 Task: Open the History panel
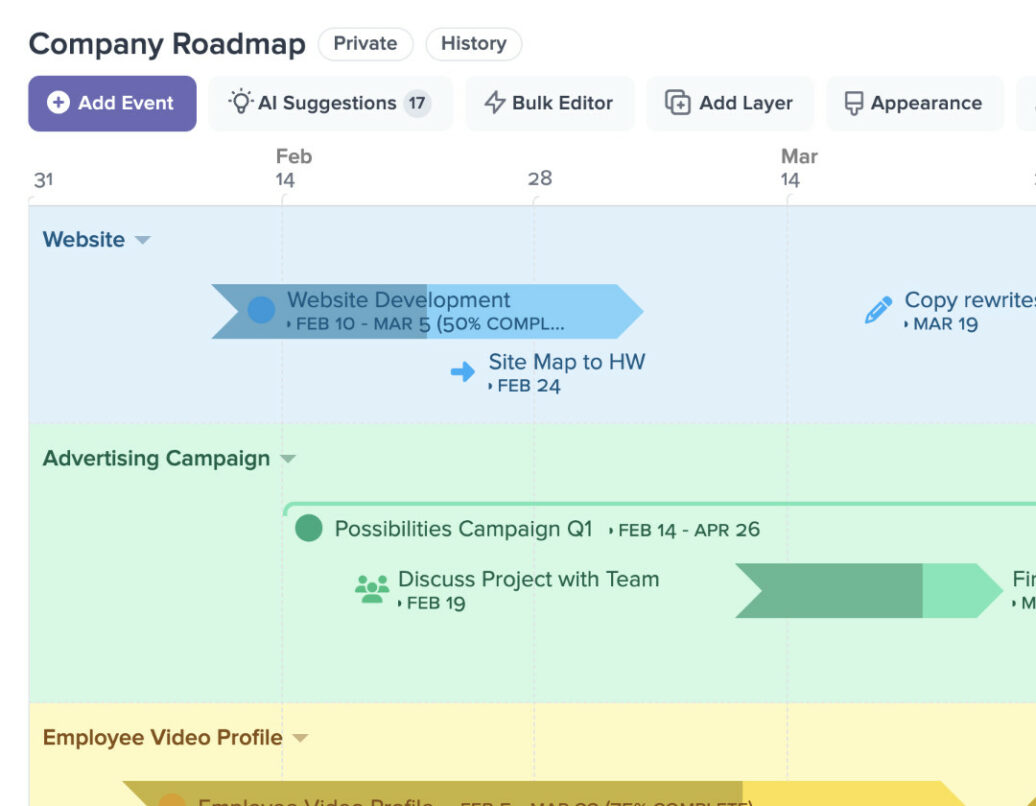tap(473, 43)
